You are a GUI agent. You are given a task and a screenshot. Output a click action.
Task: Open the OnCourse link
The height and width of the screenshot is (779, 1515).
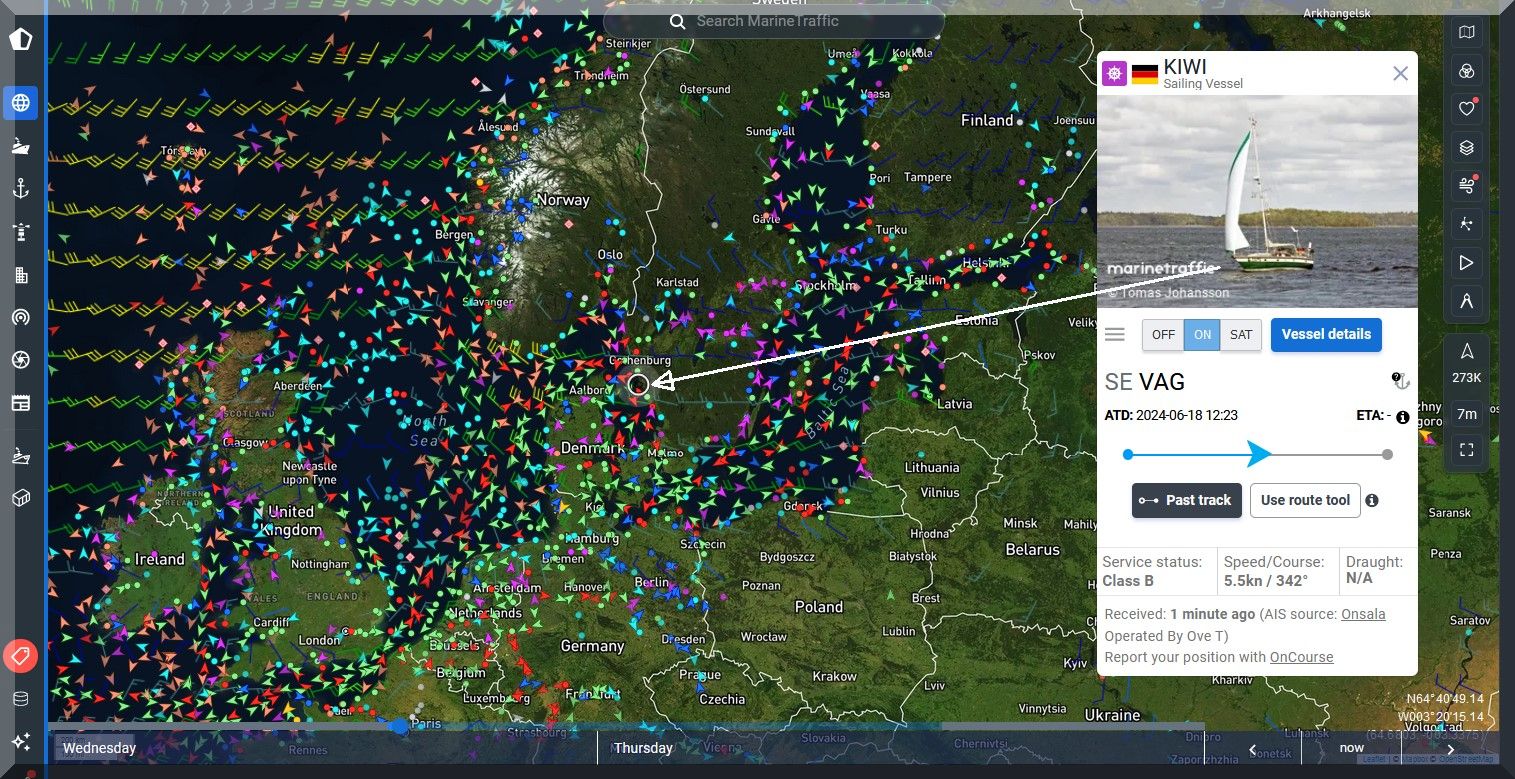[x=1301, y=657]
